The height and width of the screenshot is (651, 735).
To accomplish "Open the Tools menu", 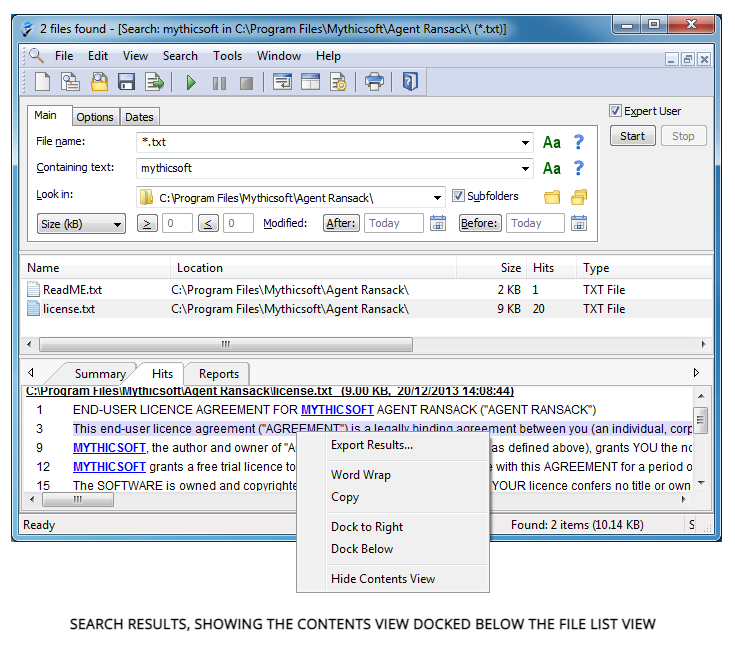I will (x=227, y=56).
